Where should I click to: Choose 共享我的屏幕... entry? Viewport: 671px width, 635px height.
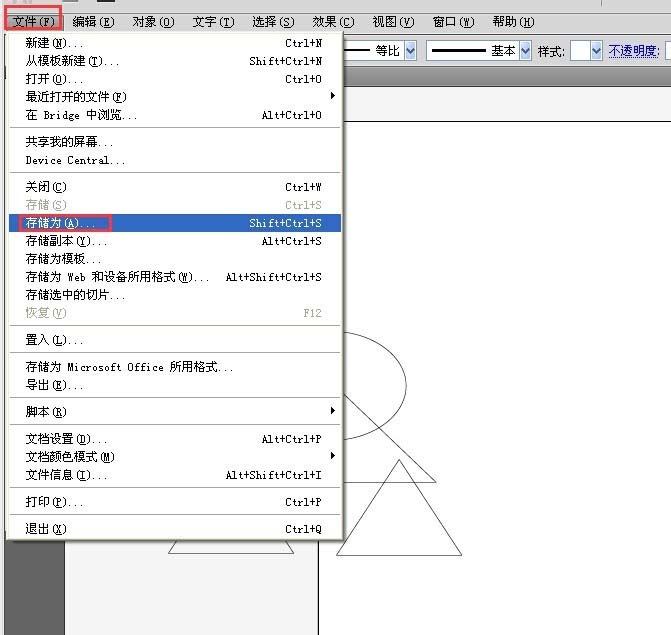click(175, 142)
